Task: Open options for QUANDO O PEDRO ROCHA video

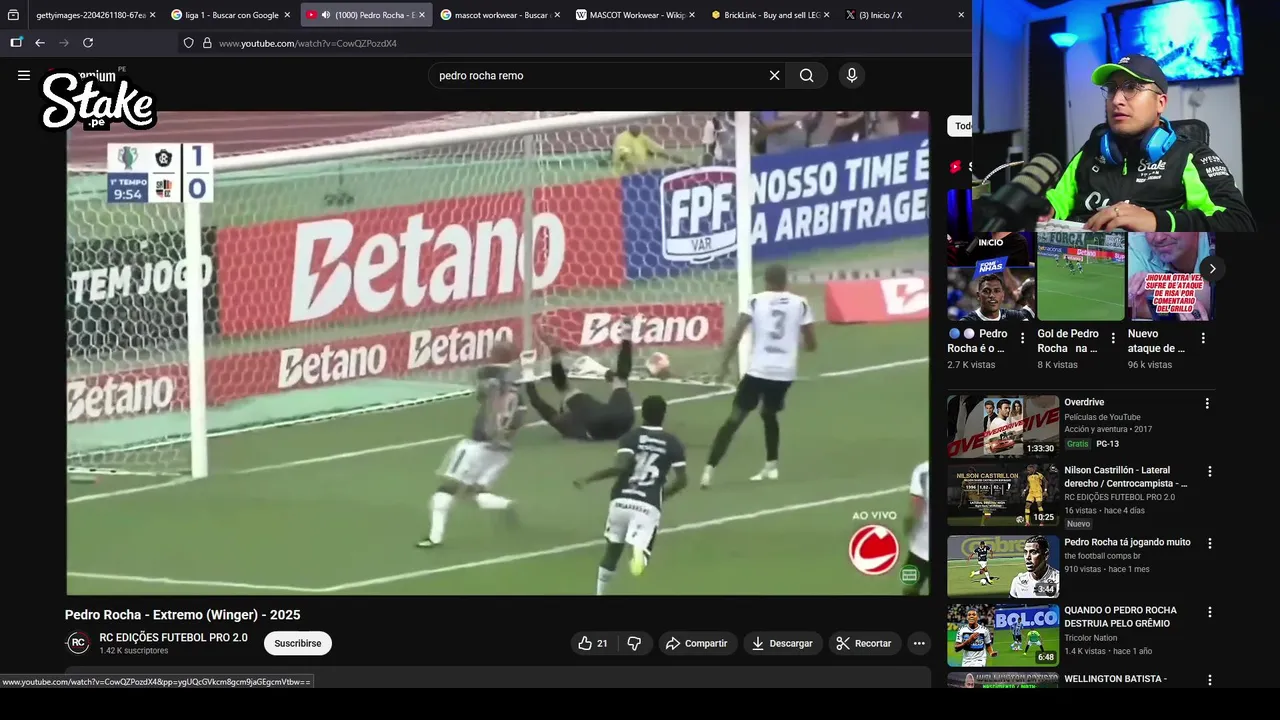Action: [x=1209, y=611]
